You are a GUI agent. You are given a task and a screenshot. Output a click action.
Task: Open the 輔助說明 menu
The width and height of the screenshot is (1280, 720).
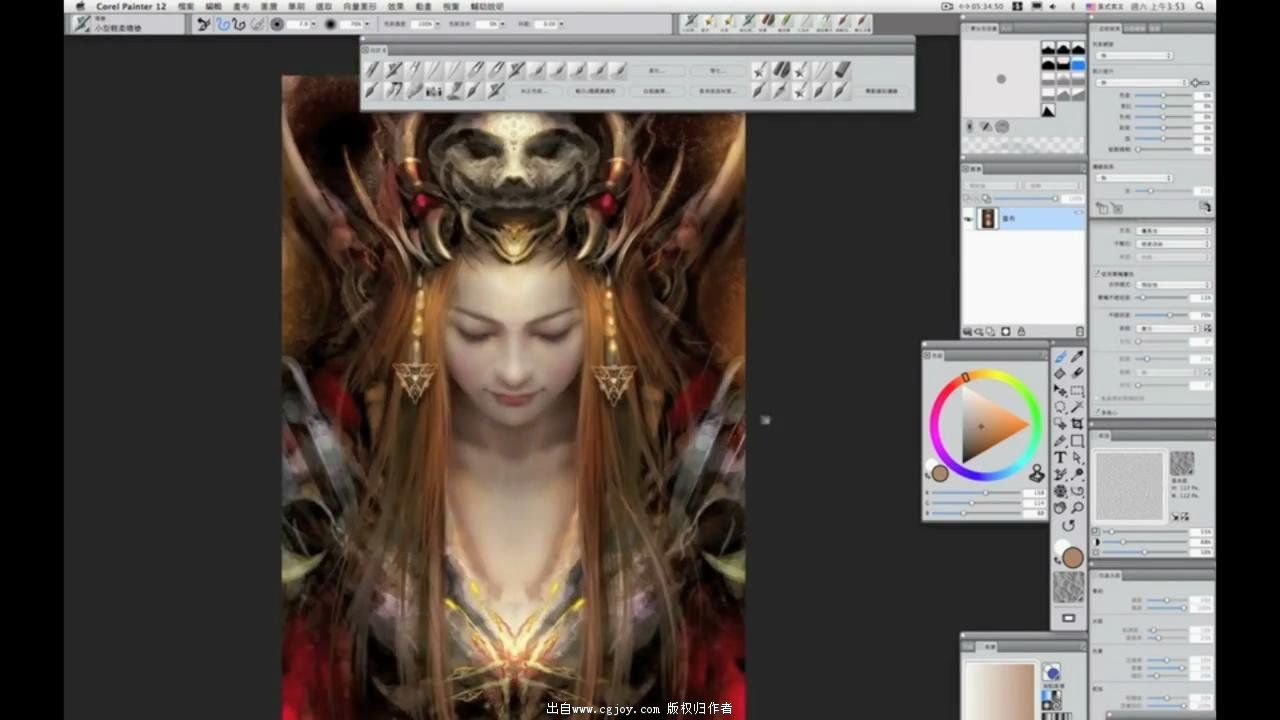point(487,6)
